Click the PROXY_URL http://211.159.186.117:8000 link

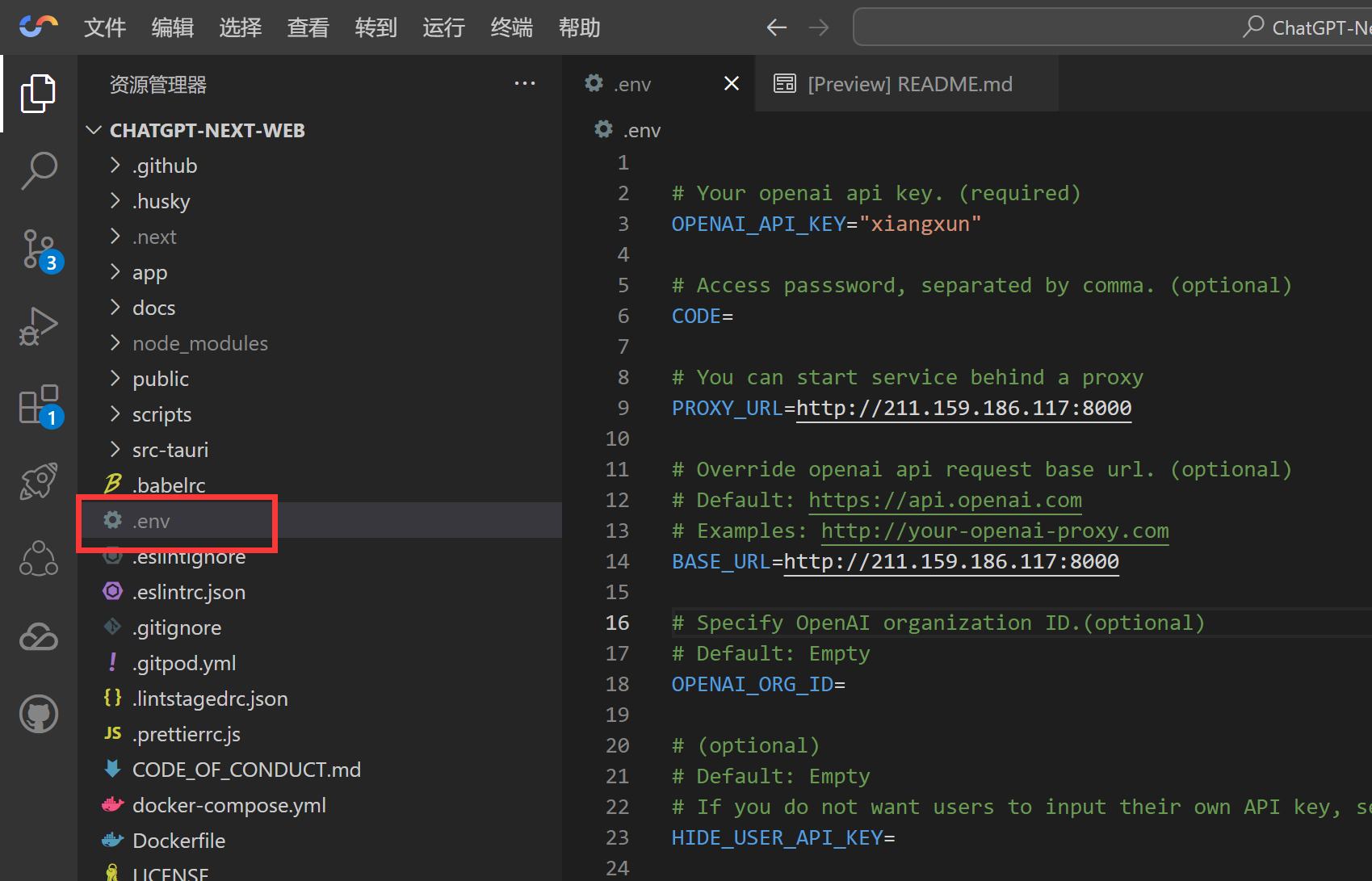(x=964, y=408)
